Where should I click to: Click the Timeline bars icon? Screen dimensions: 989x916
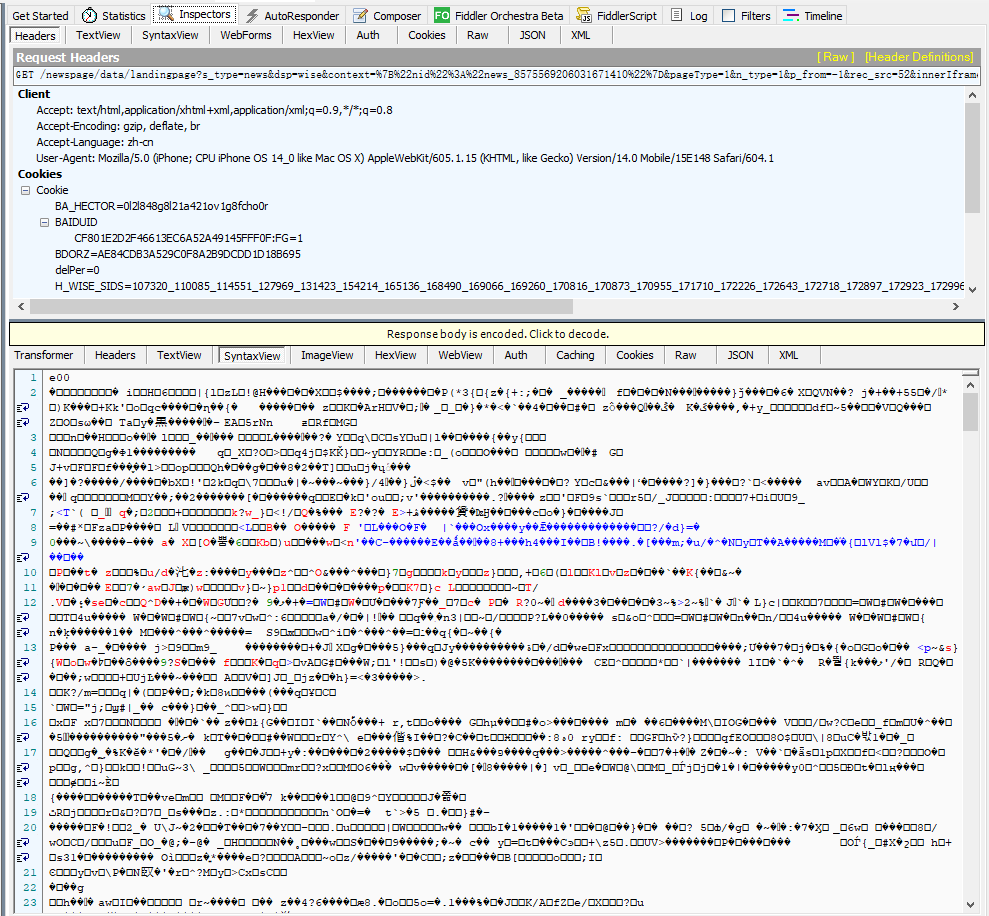click(x=790, y=15)
